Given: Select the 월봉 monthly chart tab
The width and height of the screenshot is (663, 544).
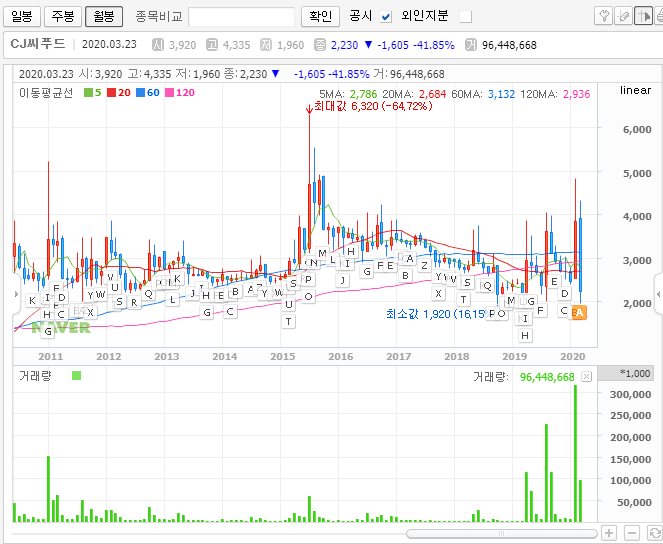Looking at the screenshot, I should coord(104,16).
